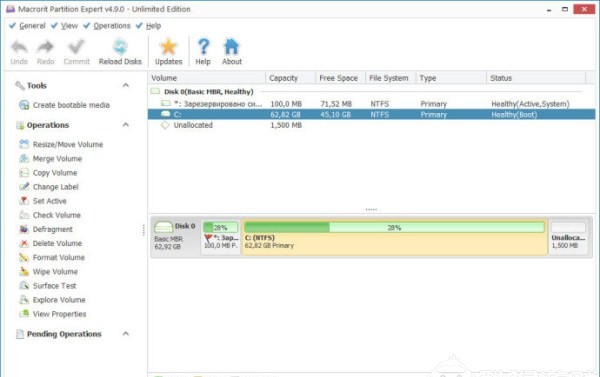Click the C: (NTFS) partition usage bar

394,227
